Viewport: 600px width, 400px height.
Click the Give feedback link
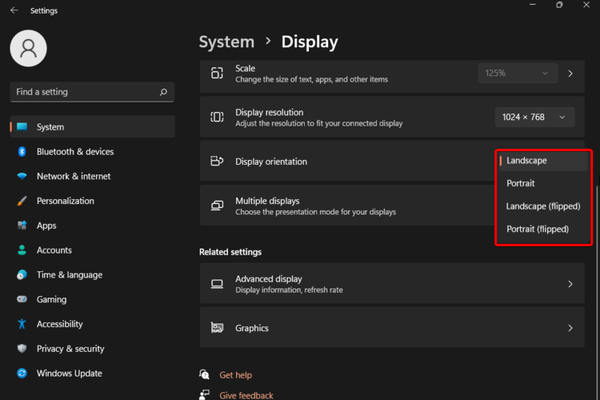coord(246,395)
